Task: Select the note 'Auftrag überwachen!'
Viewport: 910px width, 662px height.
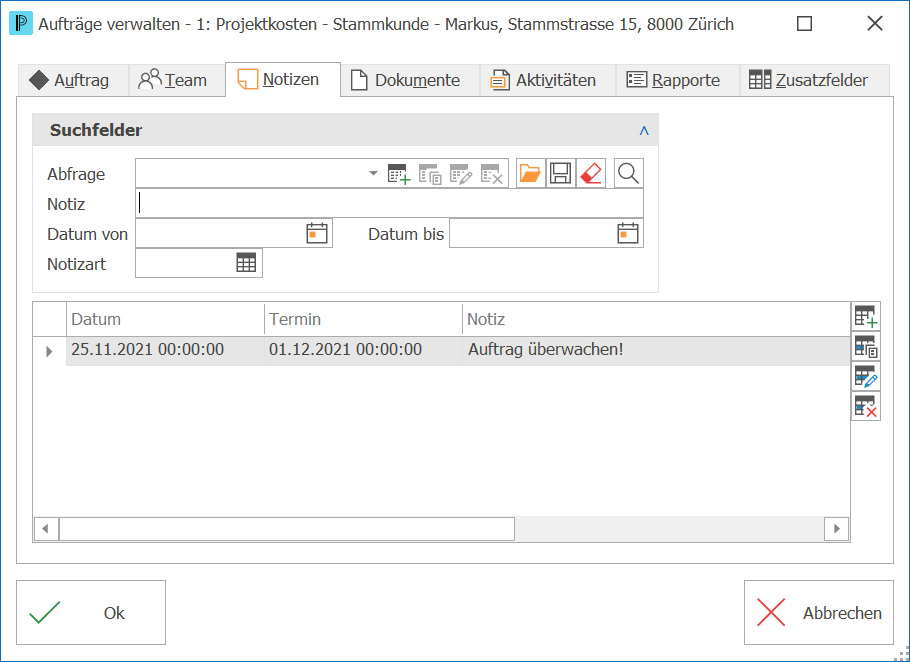Action: point(546,350)
